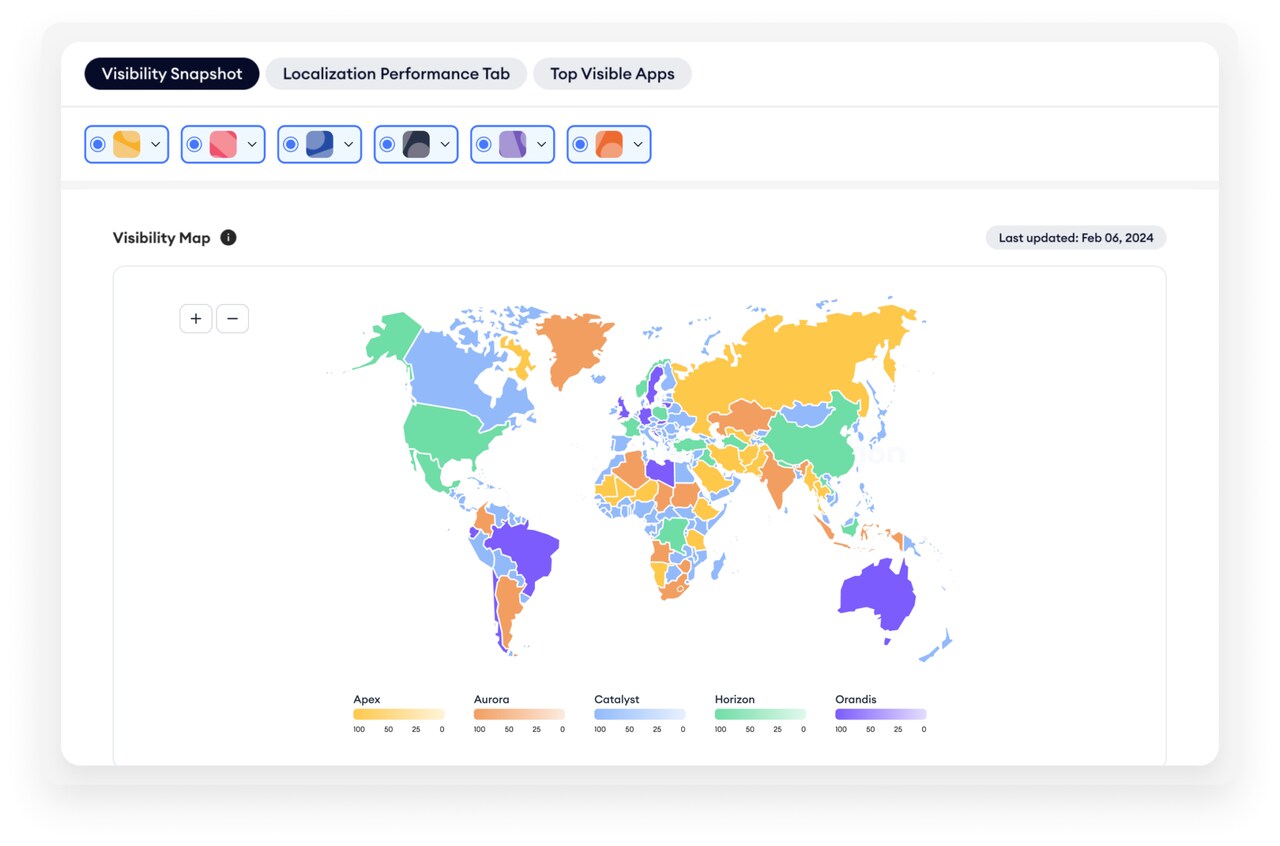Image resolution: width=1280 pixels, height=846 pixels.
Task: Zoom in the map with plus button
Action: point(196,319)
